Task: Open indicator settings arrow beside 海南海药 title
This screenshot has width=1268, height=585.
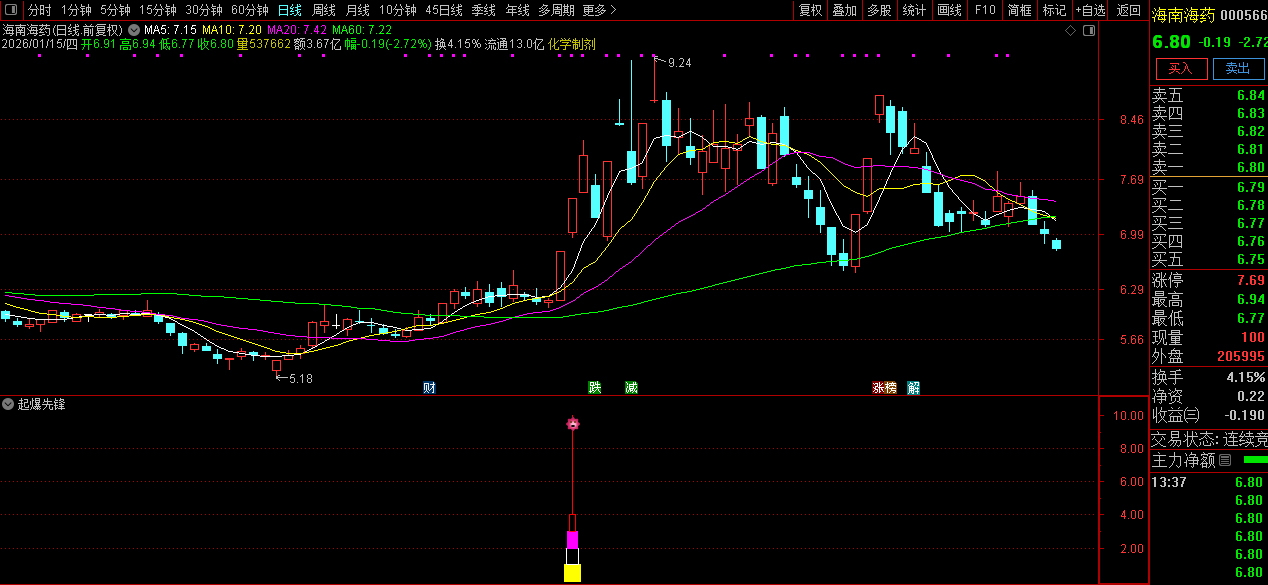Action: (133, 30)
